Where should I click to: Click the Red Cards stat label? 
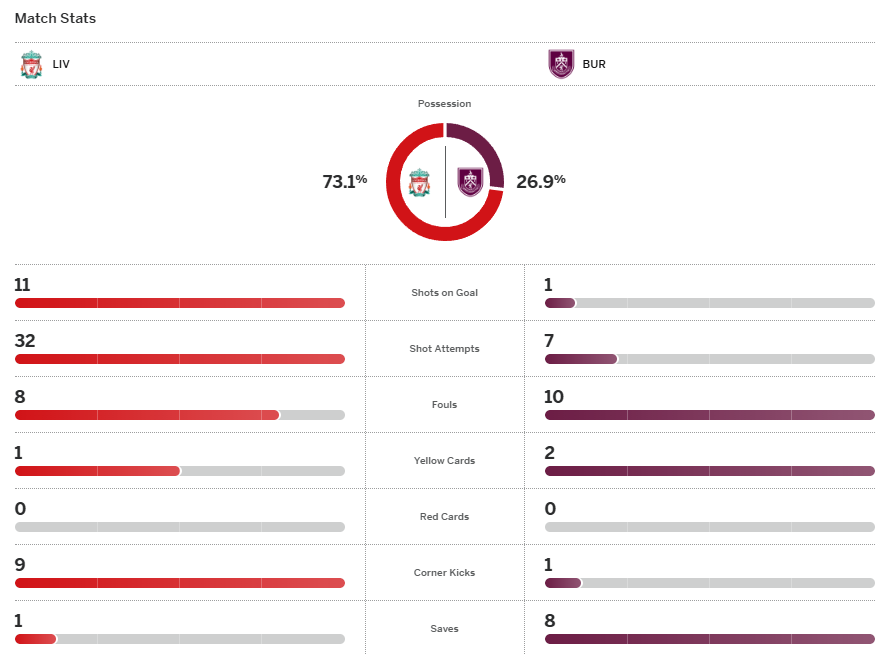click(445, 517)
